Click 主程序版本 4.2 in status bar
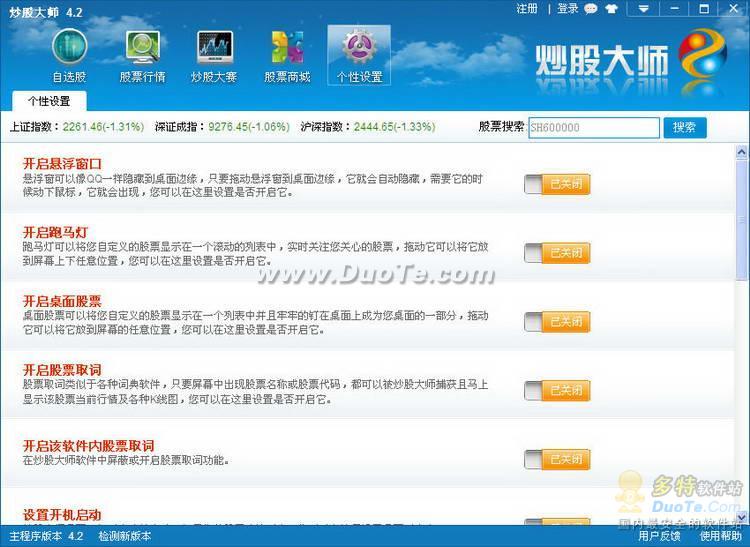The width and height of the screenshot is (750, 547). (x=46, y=536)
